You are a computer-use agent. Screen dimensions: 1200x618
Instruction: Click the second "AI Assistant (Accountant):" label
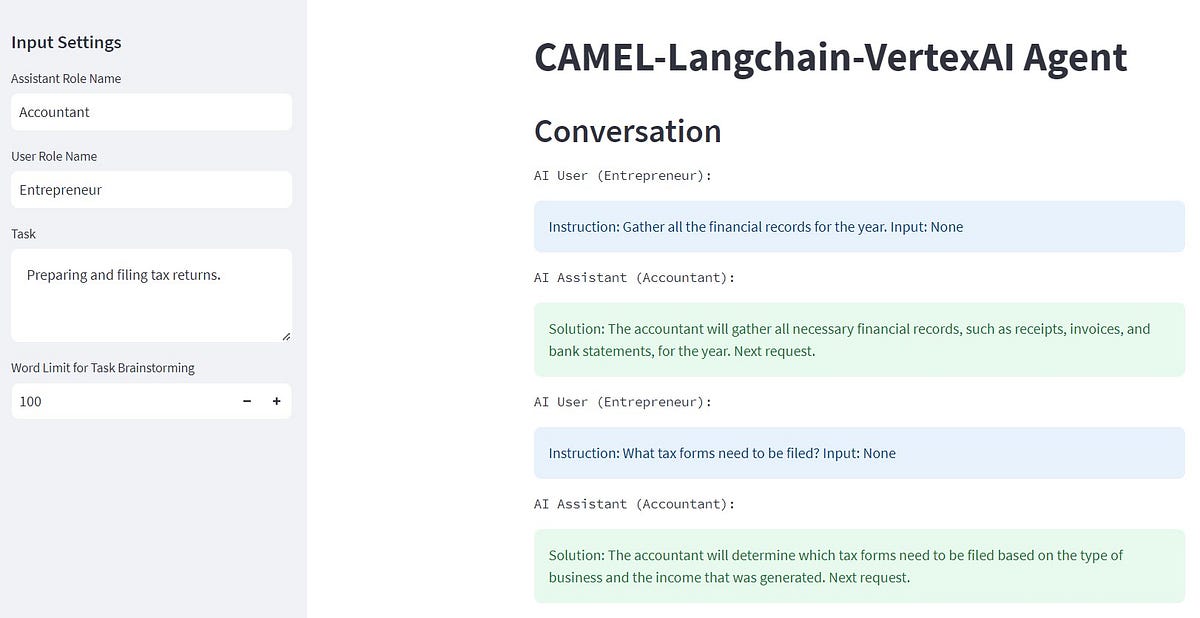[634, 504]
